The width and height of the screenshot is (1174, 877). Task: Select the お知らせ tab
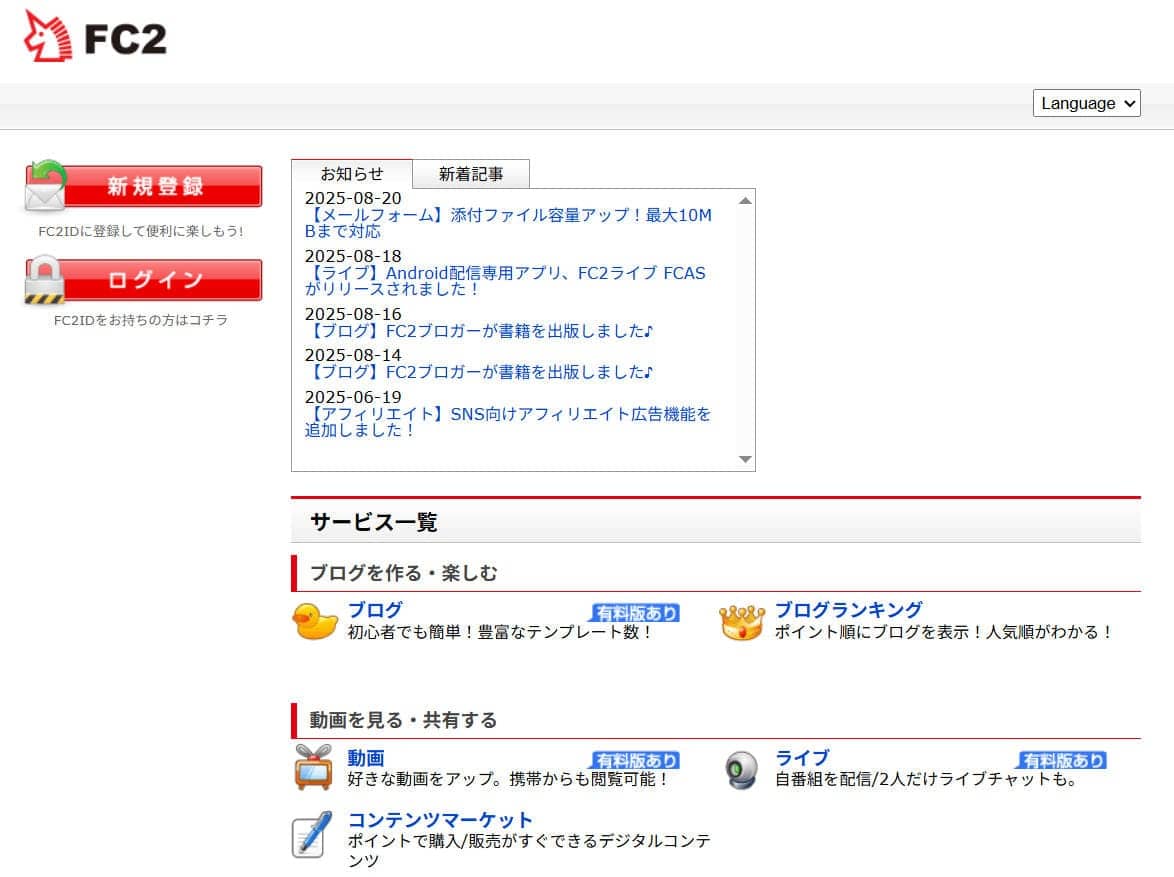tap(352, 174)
